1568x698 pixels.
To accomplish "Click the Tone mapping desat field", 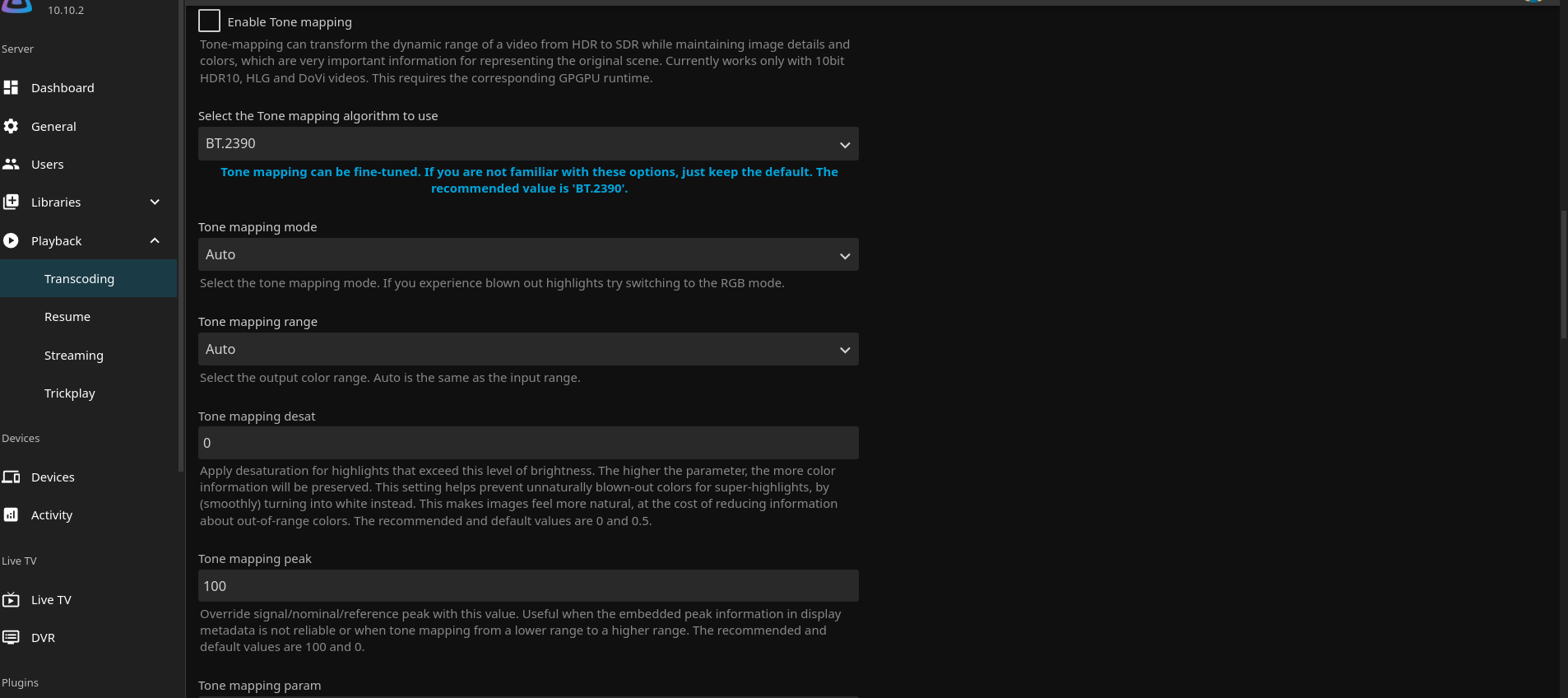I will coord(527,443).
